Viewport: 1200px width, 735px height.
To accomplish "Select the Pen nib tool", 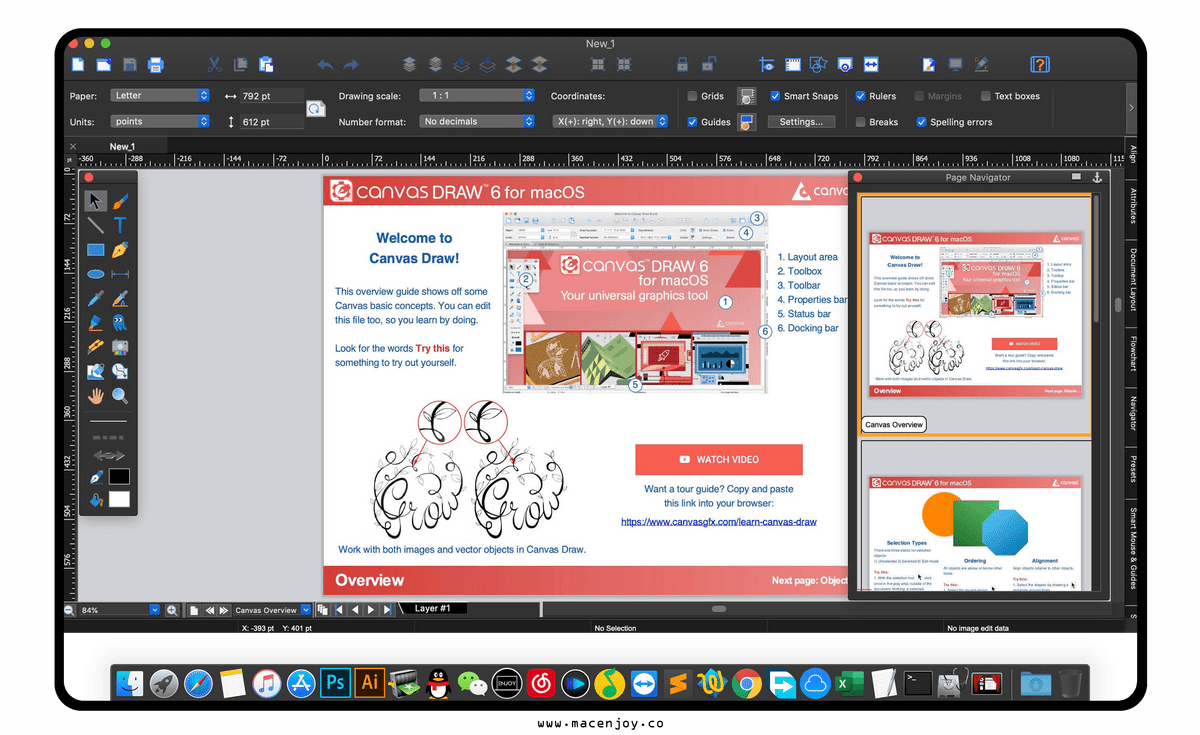I will (x=120, y=249).
